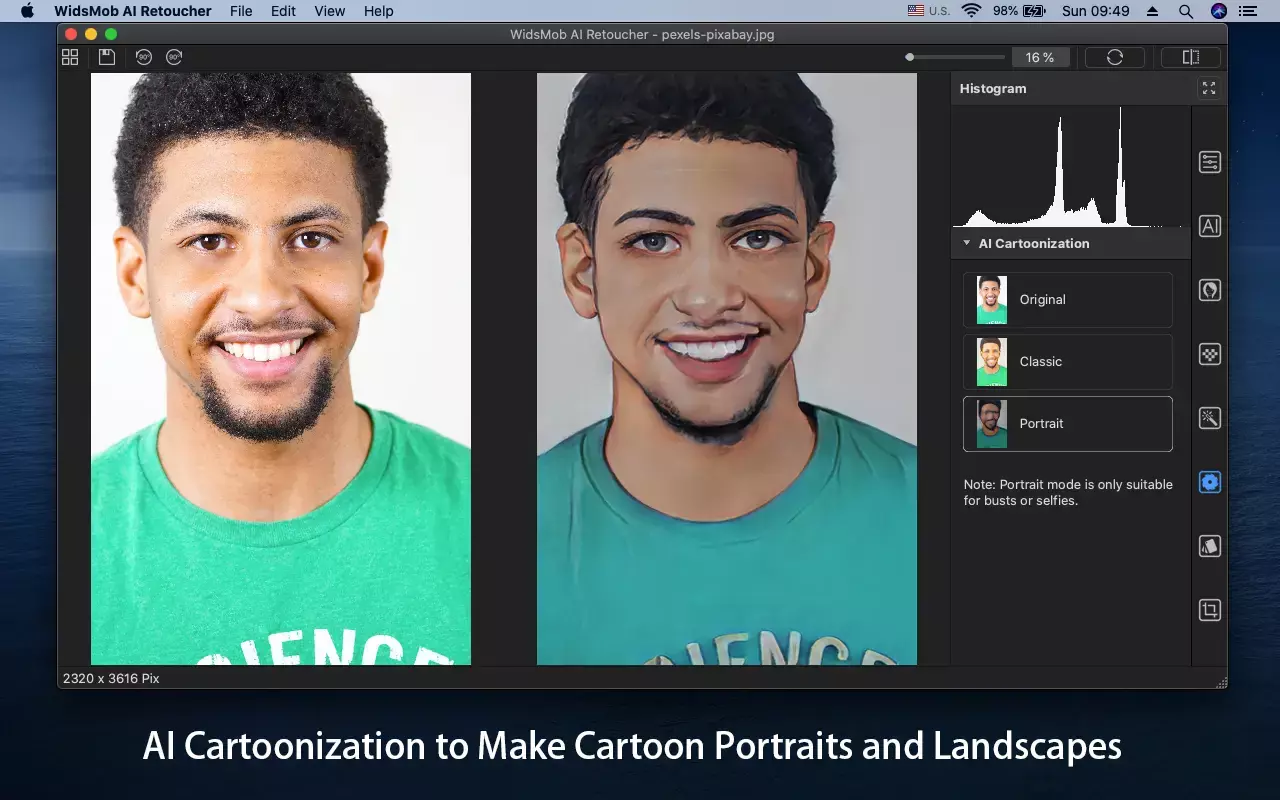The width and height of the screenshot is (1280, 800).
Task: Click the zoom slider handle
Action: coord(909,58)
